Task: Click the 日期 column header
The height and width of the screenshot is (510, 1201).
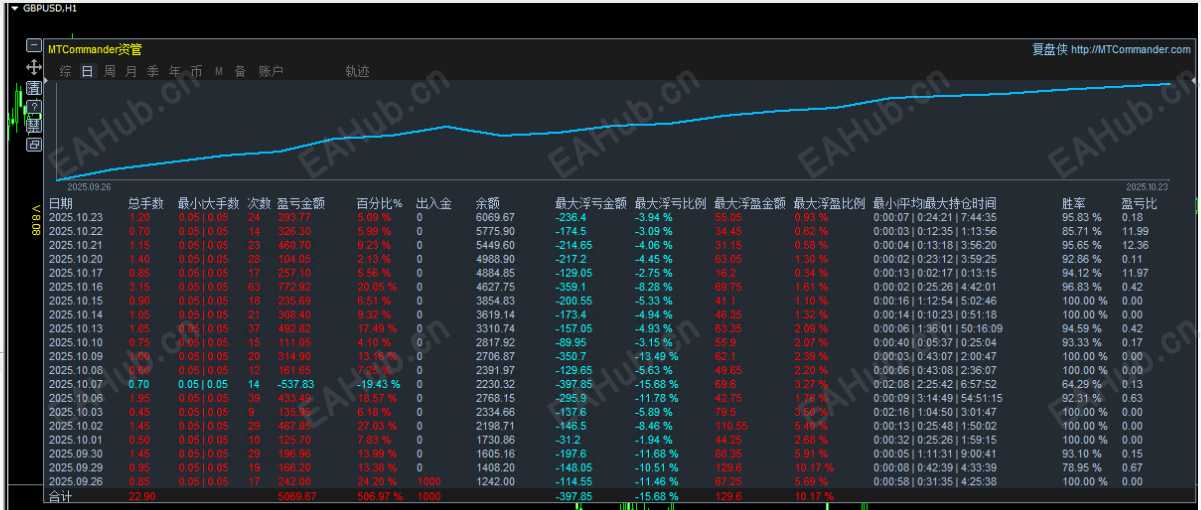Action: [61, 204]
